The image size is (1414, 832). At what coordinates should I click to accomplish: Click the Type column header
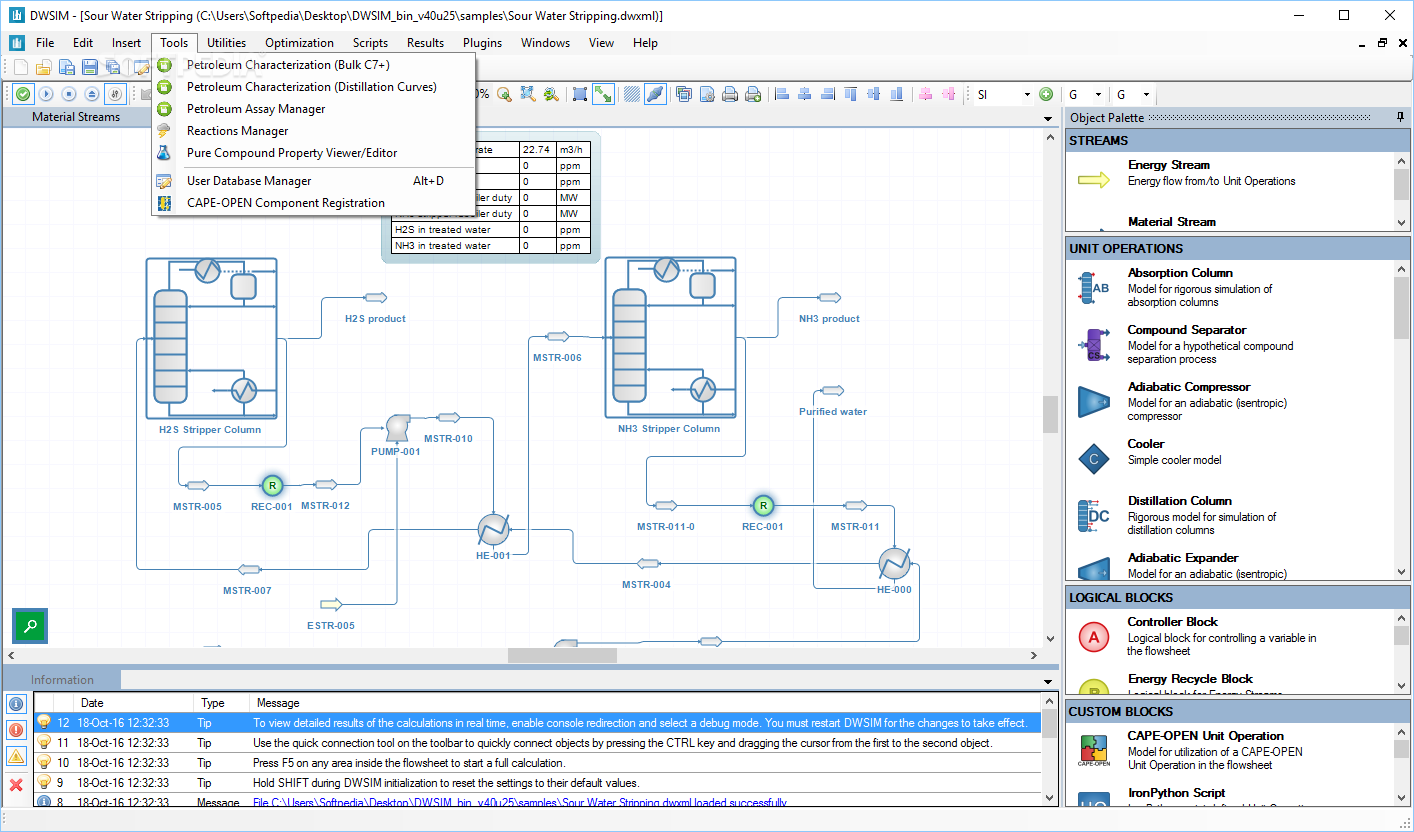coord(221,703)
